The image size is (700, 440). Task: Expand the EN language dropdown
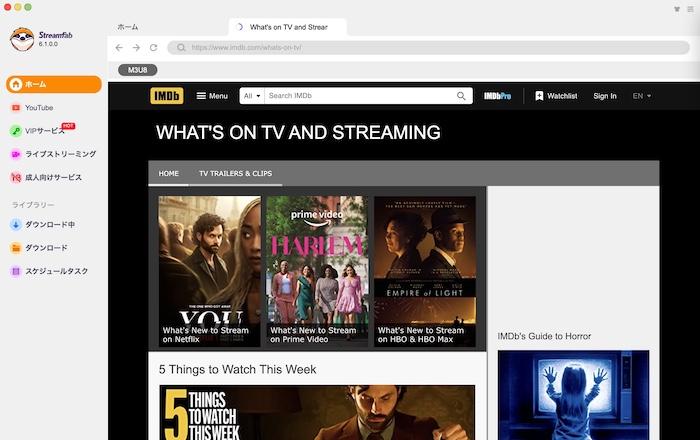(642, 96)
